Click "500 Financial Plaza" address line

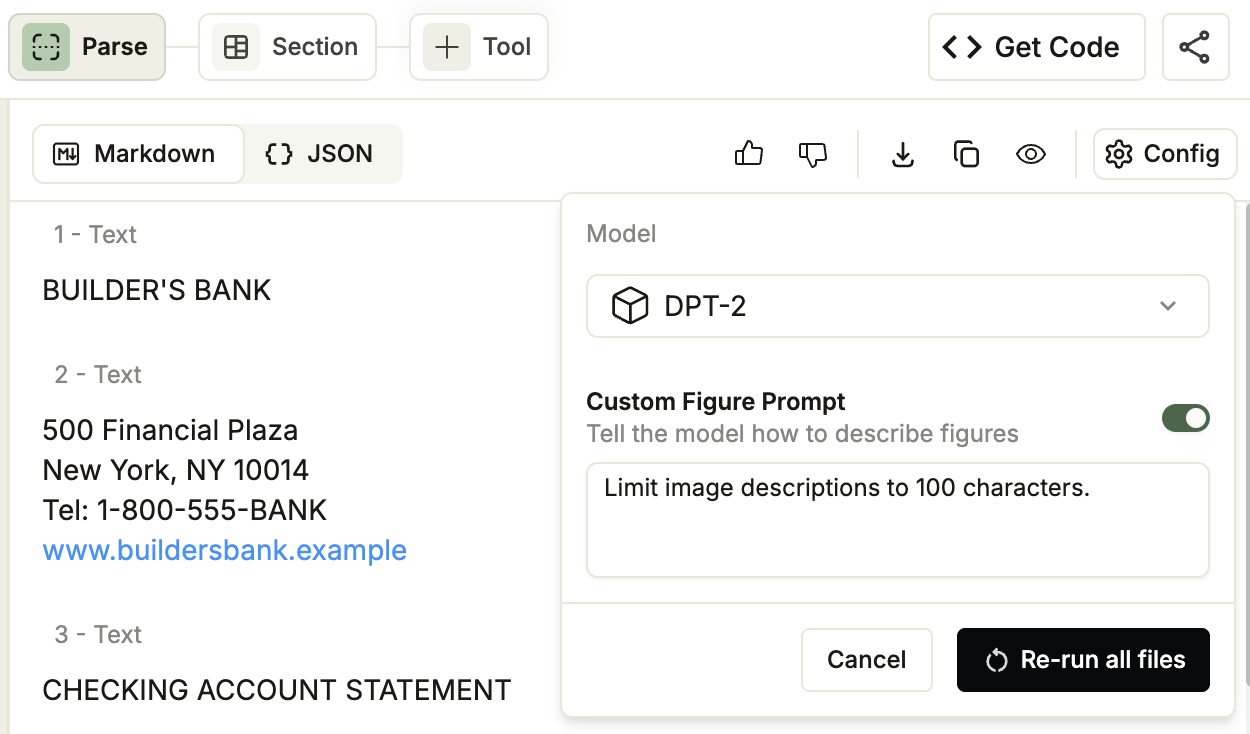[x=171, y=430]
